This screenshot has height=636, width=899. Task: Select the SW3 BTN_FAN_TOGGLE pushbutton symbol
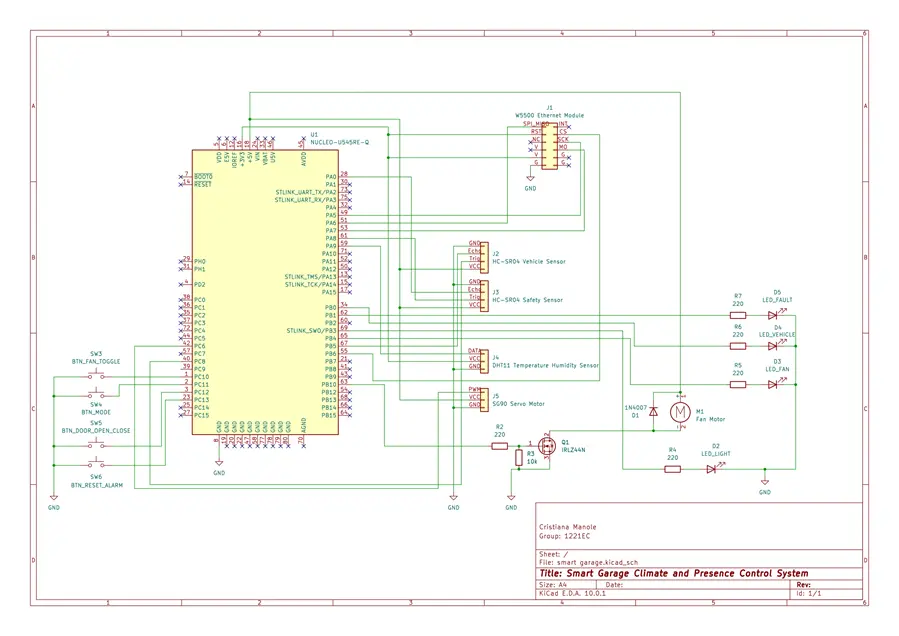96,376
